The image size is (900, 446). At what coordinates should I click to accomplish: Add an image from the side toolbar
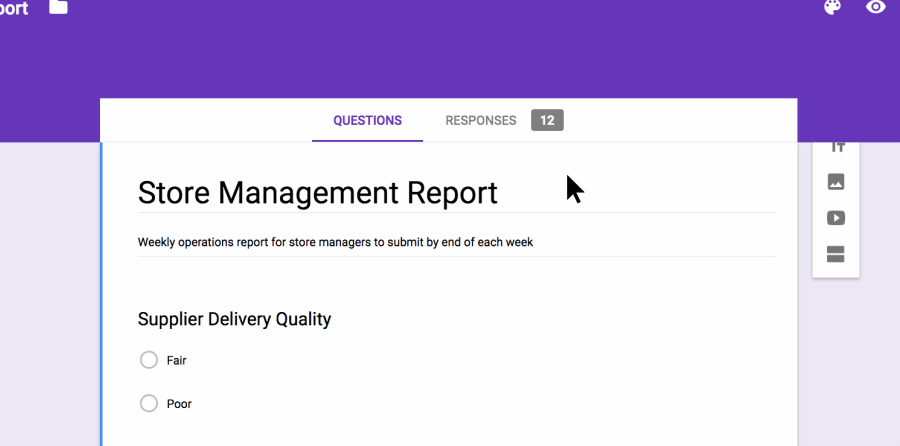tap(836, 182)
